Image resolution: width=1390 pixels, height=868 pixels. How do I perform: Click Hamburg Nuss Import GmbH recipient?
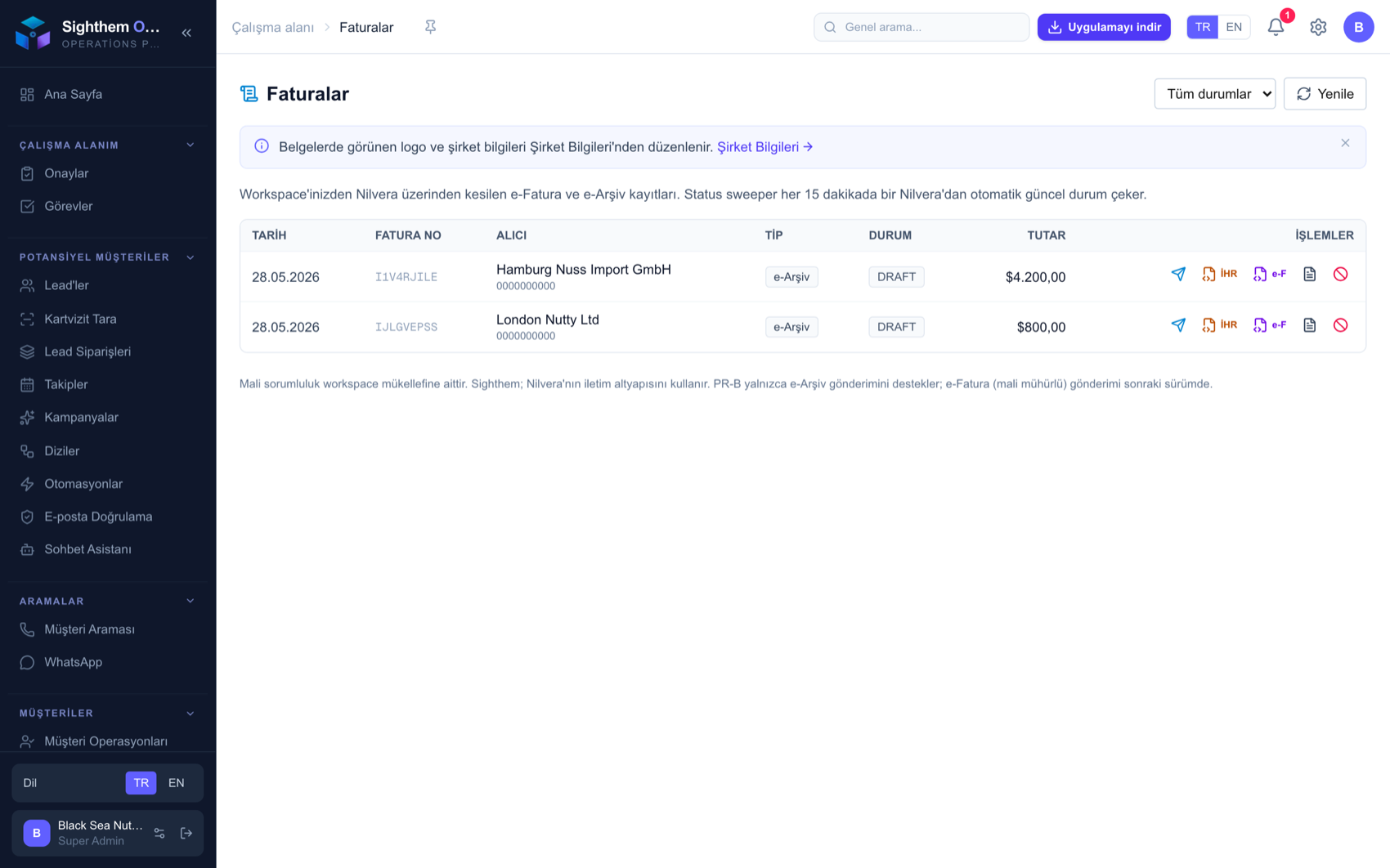click(584, 270)
